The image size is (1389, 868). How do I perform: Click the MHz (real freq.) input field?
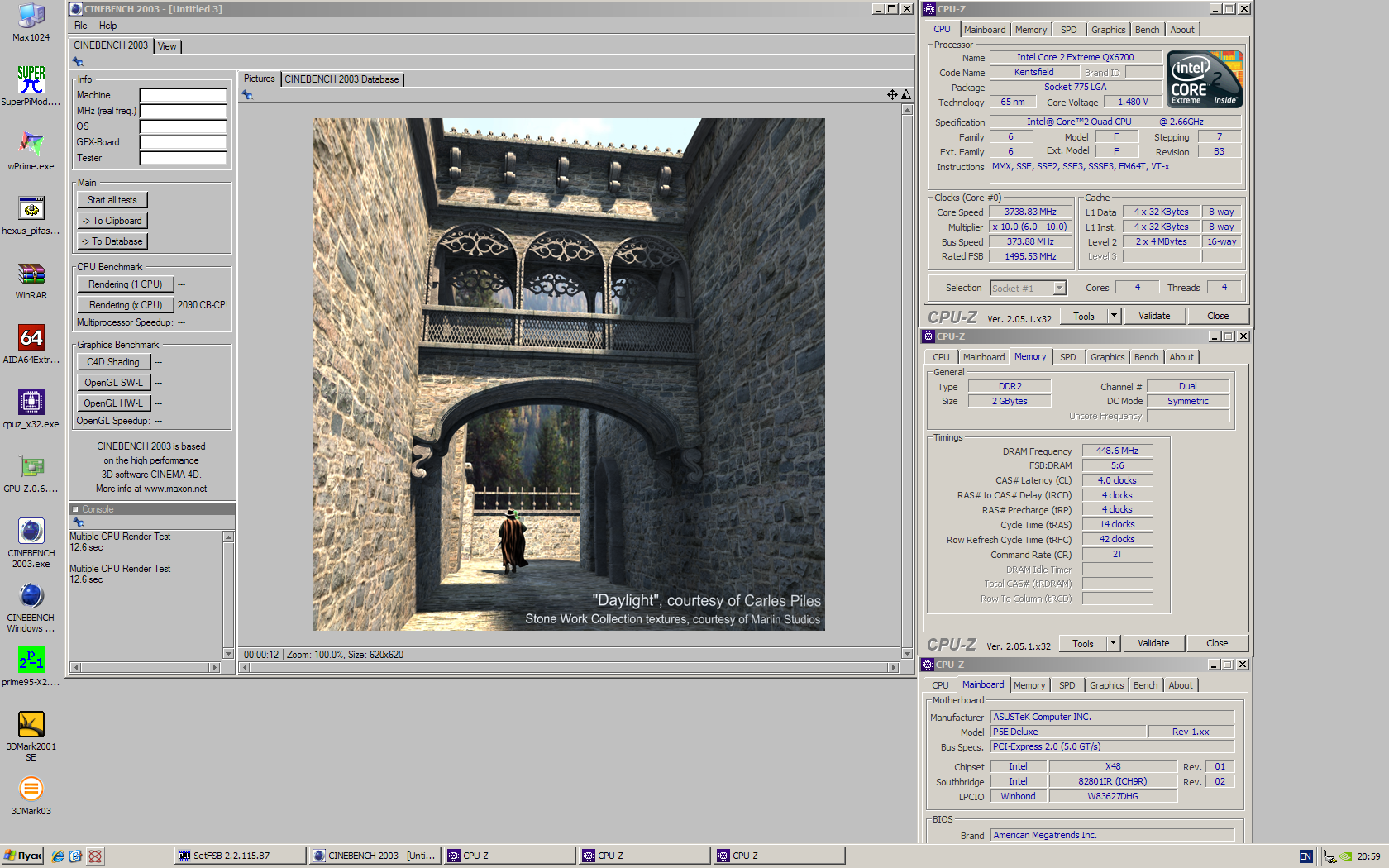(x=183, y=111)
